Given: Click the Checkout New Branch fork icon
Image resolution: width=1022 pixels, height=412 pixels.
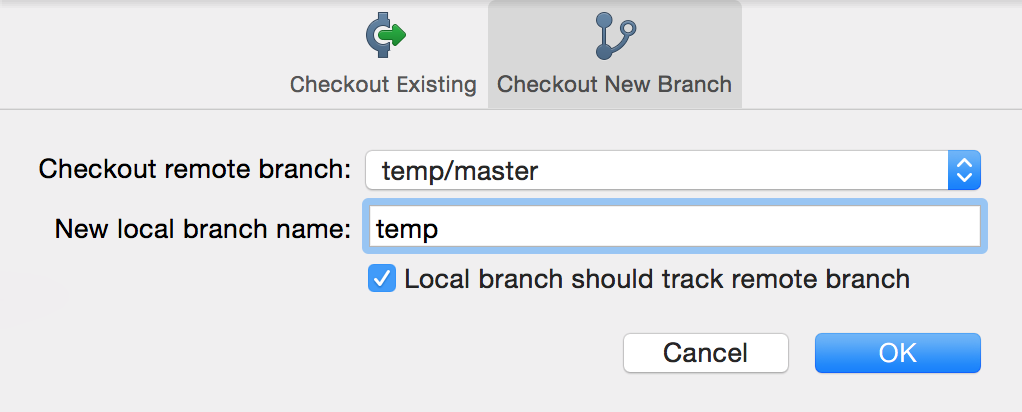Looking at the screenshot, I should click(613, 37).
